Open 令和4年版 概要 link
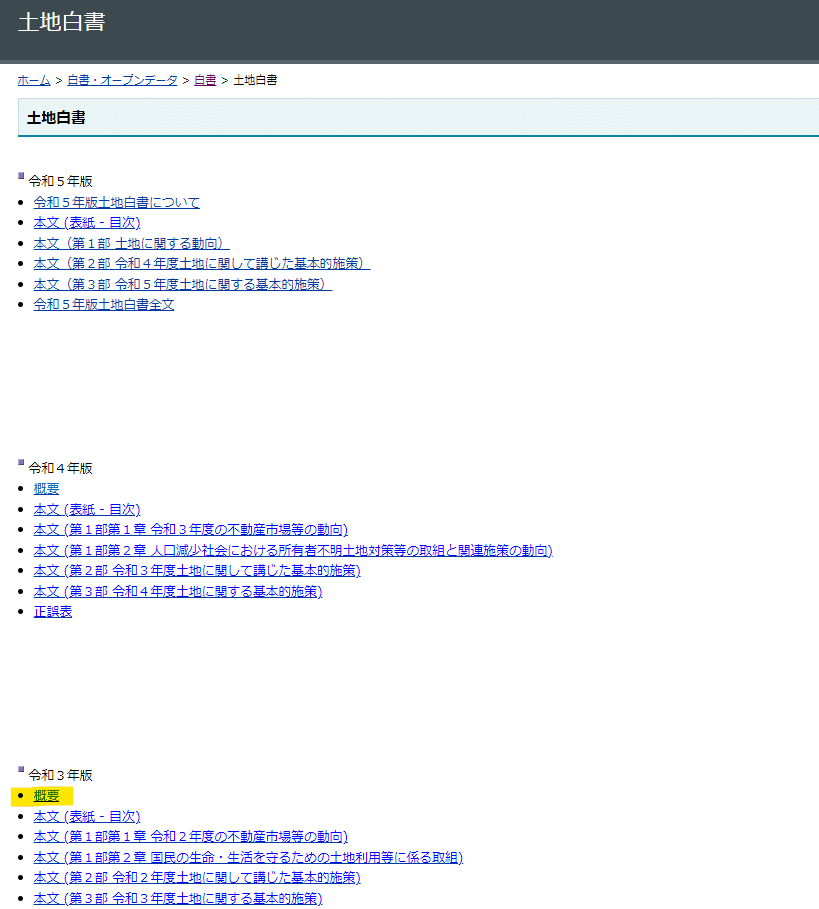 [46, 489]
